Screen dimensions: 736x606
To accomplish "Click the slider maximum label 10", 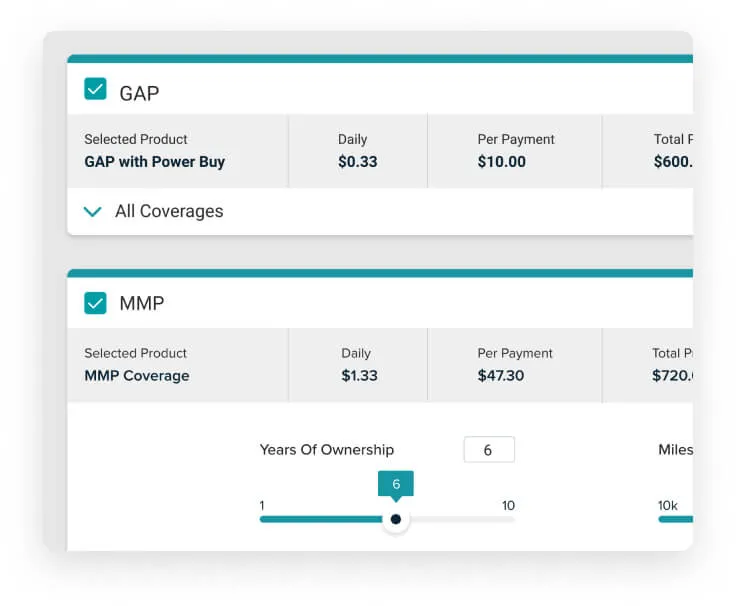I will tap(508, 505).
